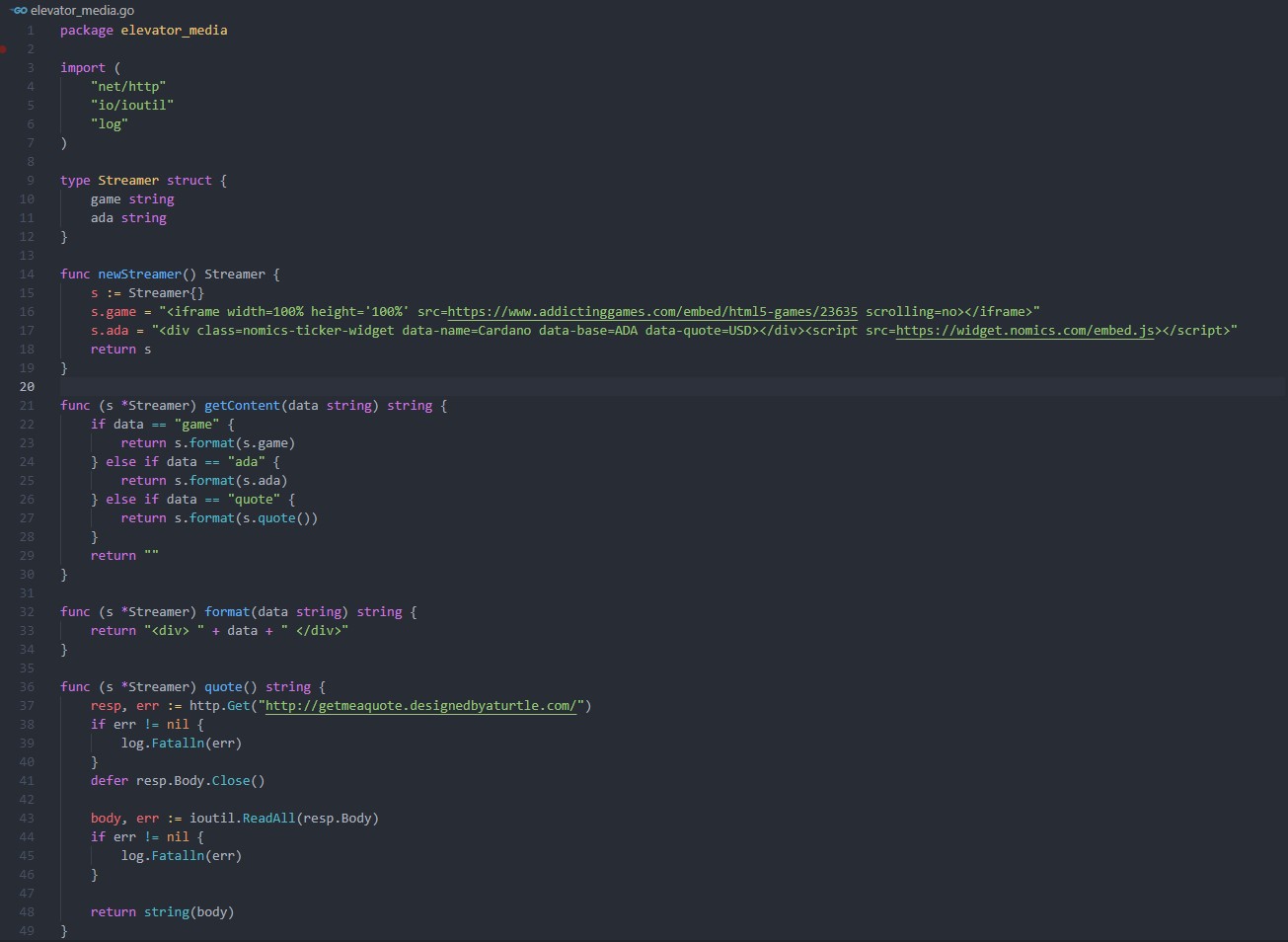Click the "net/http" import string
1288x942 pixels.
(x=128, y=86)
